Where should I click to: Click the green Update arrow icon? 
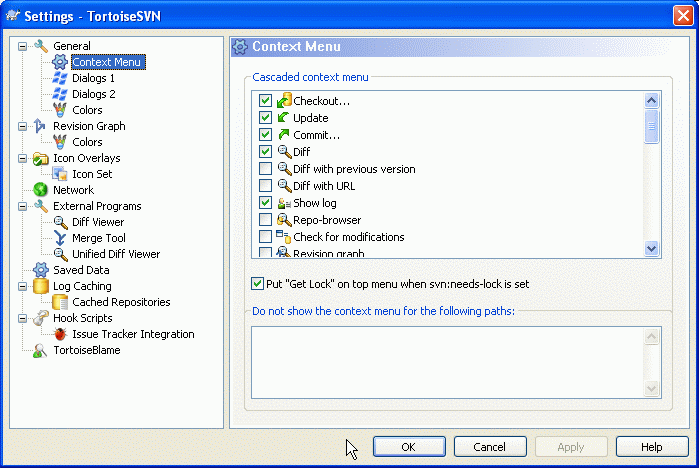pos(283,118)
